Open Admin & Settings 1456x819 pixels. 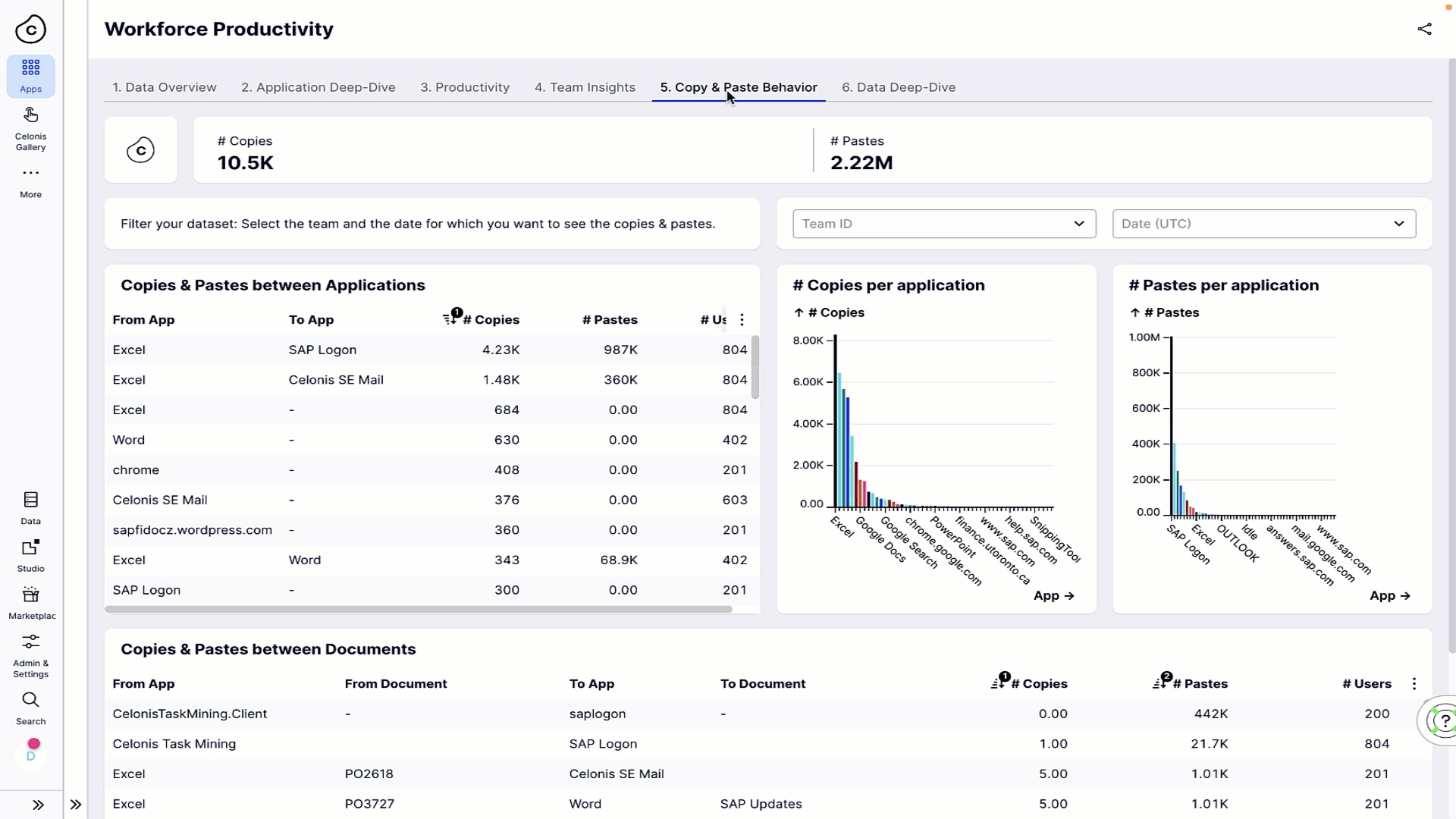tap(31, 652)
